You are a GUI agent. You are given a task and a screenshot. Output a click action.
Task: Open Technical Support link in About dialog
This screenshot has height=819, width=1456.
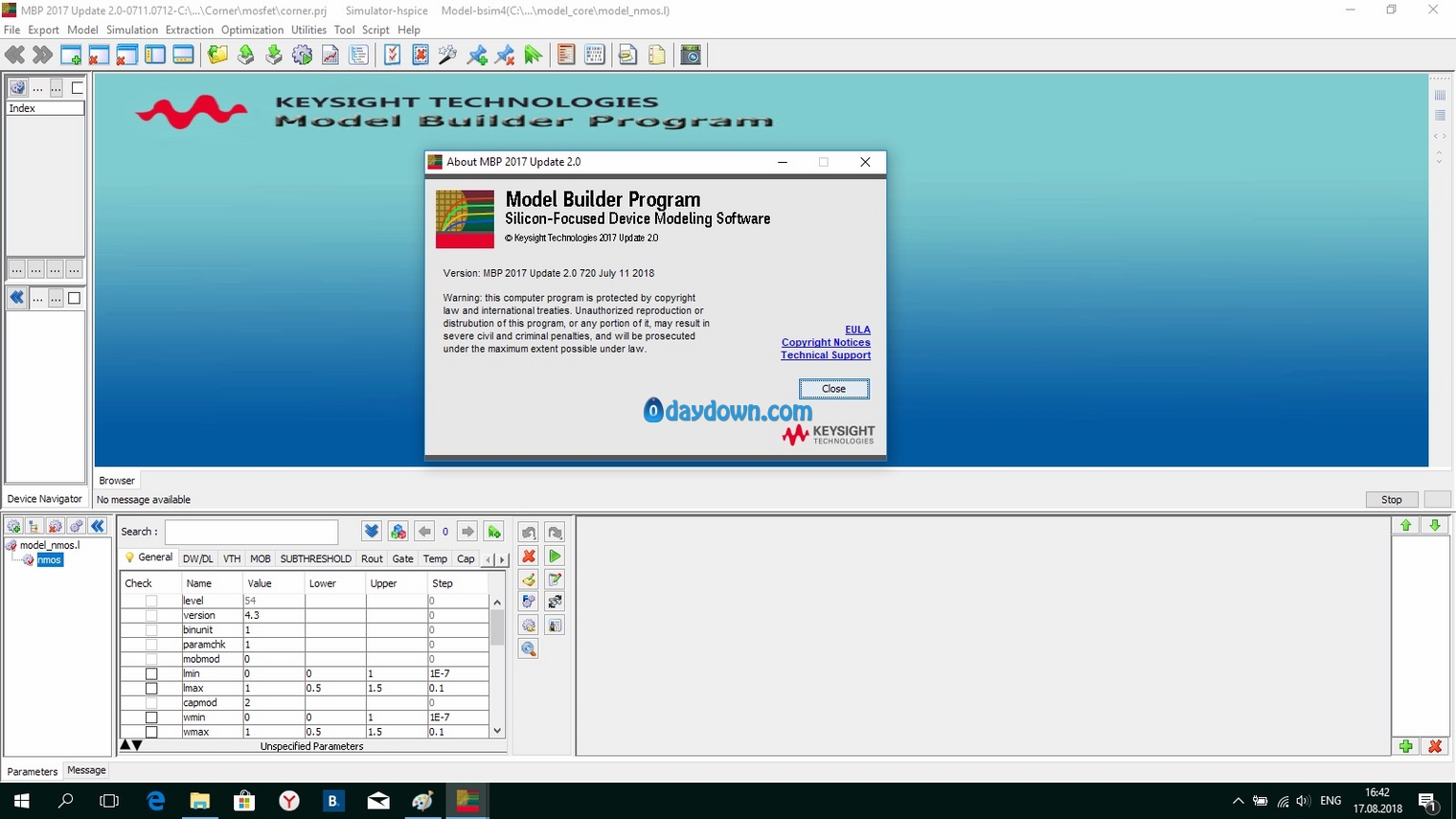click(x=826, y=354)
